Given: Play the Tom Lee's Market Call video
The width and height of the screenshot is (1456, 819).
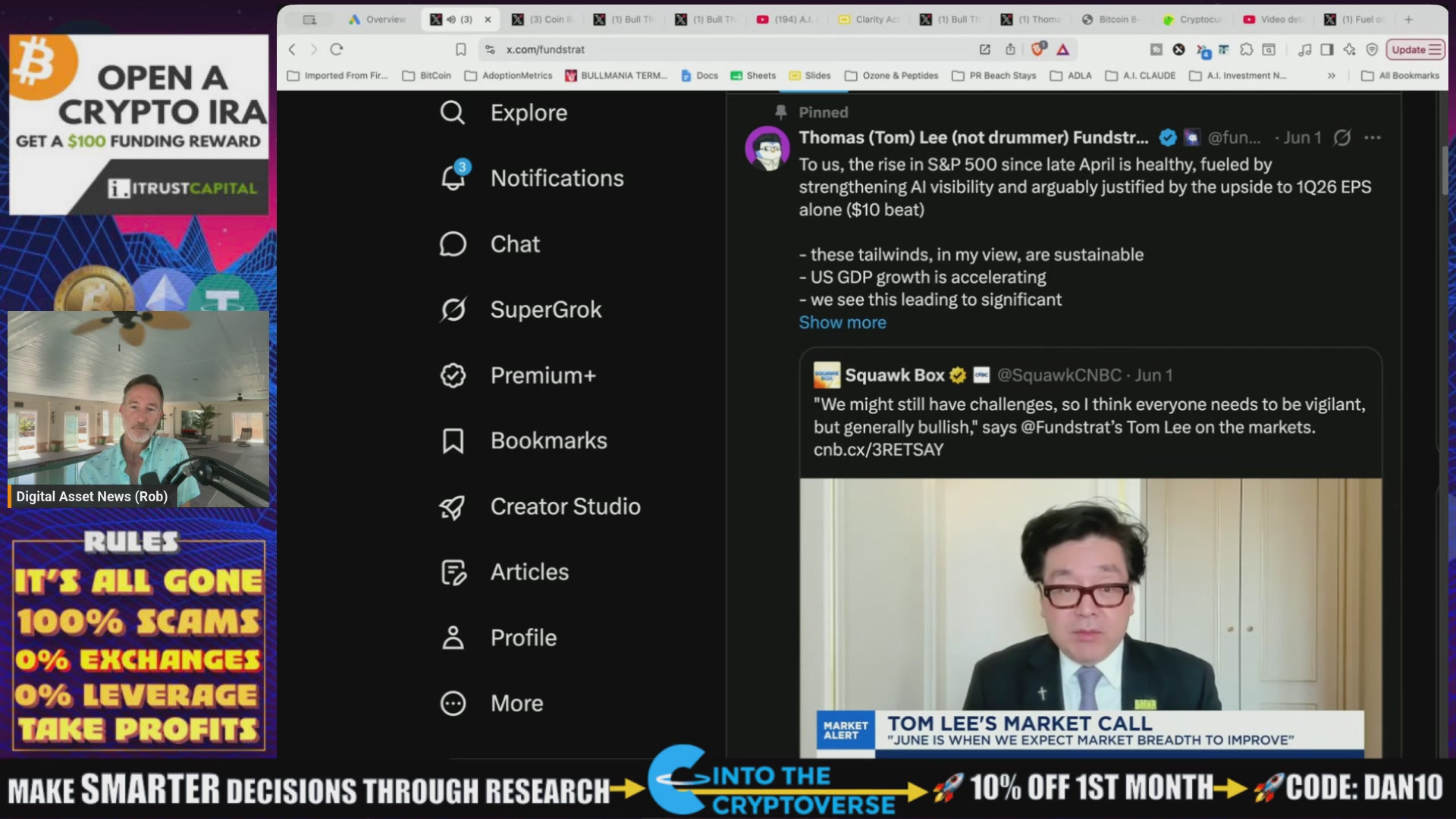Looking at the screenshot, I should (1090, 617).
